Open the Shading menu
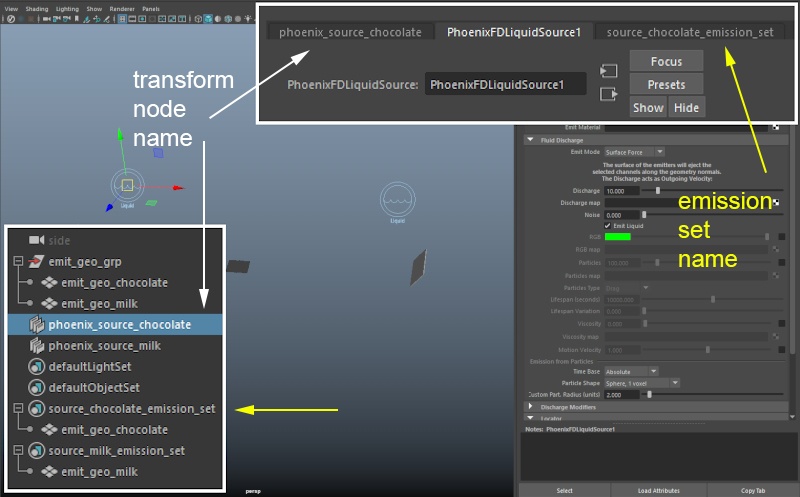The image size is (800, 497). pos(37,9)
